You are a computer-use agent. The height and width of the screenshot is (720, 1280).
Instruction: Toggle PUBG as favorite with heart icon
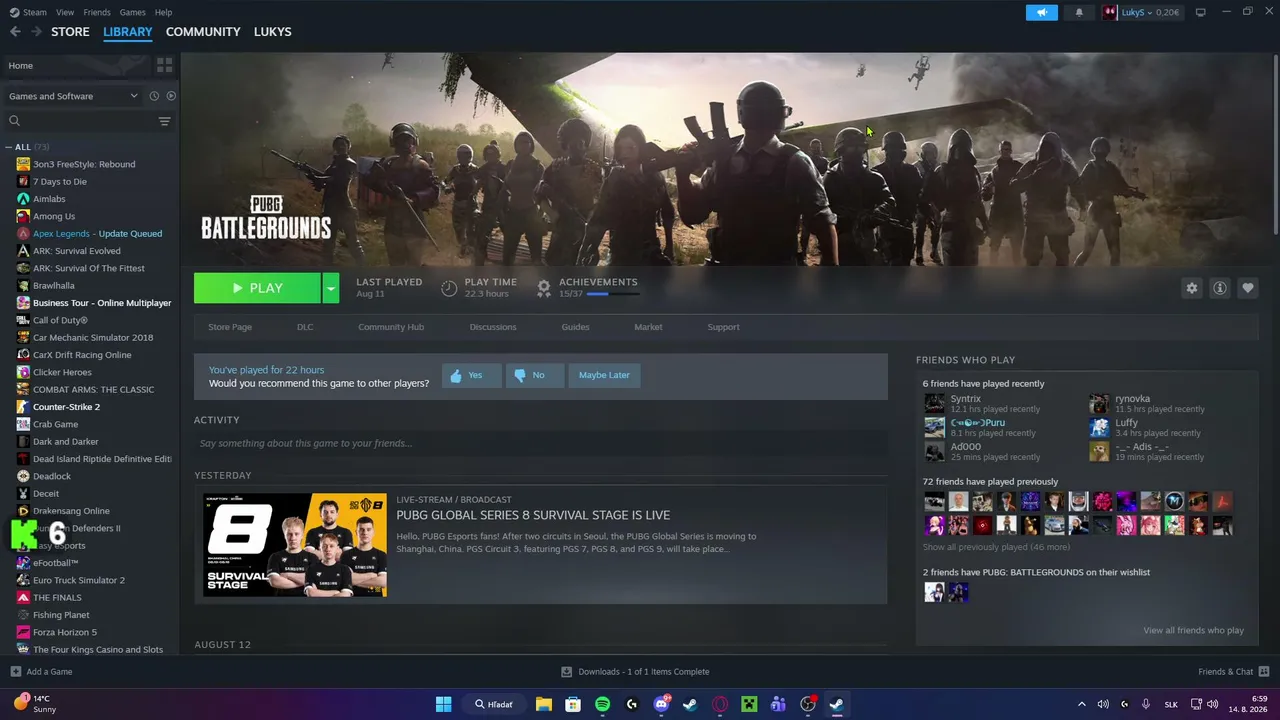(x=1248, y=288)
